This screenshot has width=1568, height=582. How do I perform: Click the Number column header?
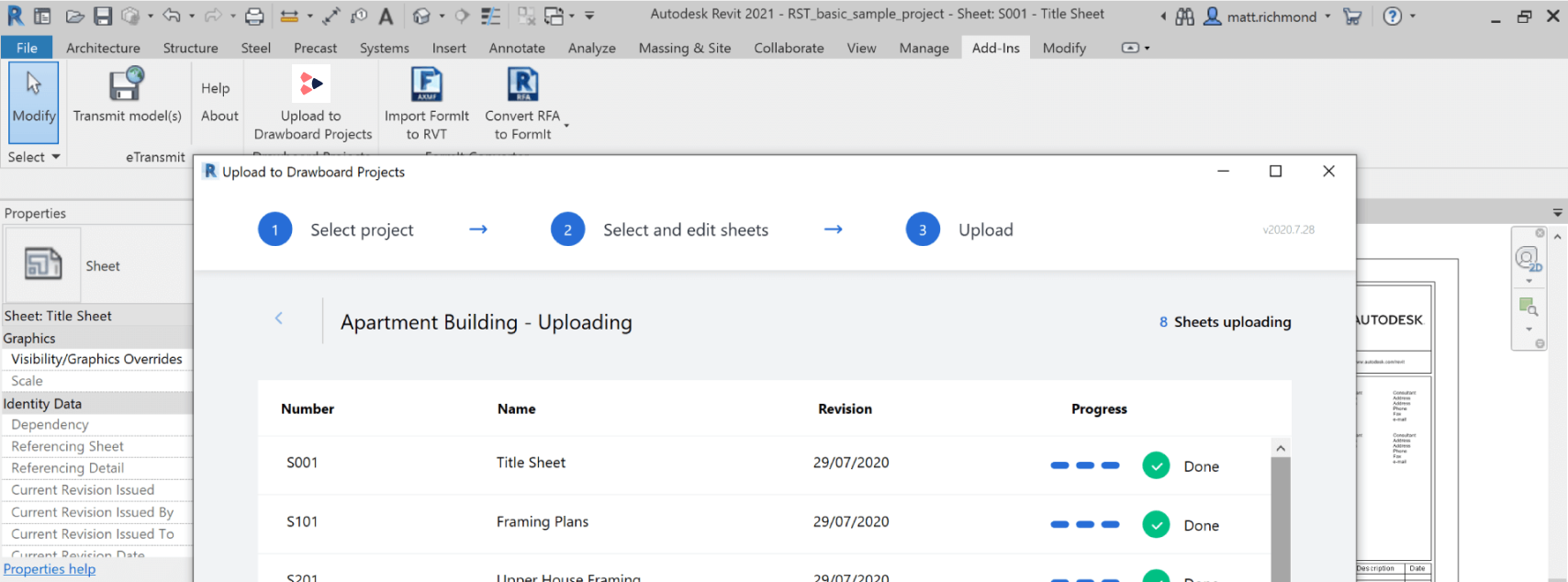308,409
